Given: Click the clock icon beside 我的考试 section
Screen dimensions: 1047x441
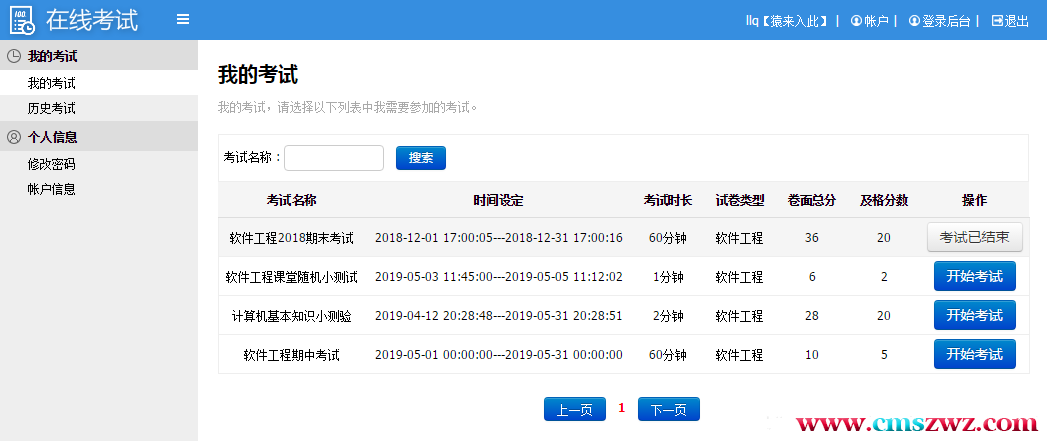Looking at the screenshot, I should [14, 56].
